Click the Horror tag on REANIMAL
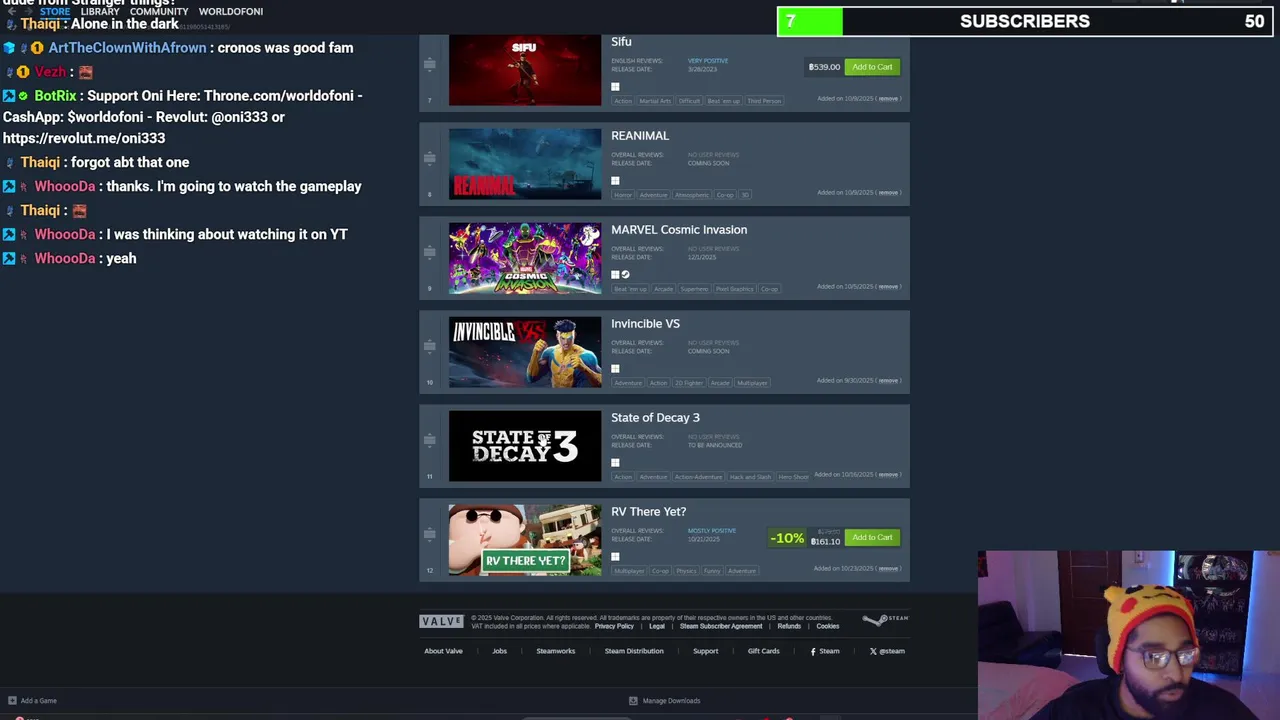The height and width of the screenshot is (720, 1280). click(623, 195)
